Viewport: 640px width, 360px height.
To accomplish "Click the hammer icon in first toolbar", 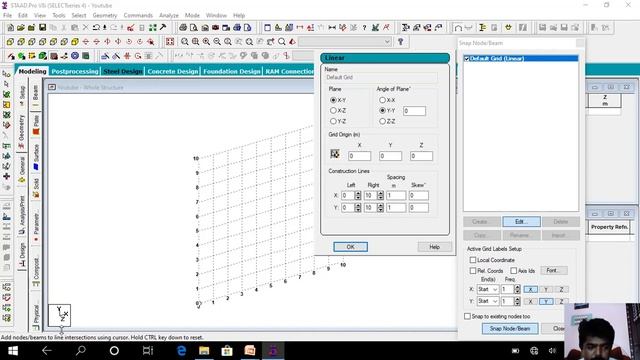I will click(x=163, y=28).
